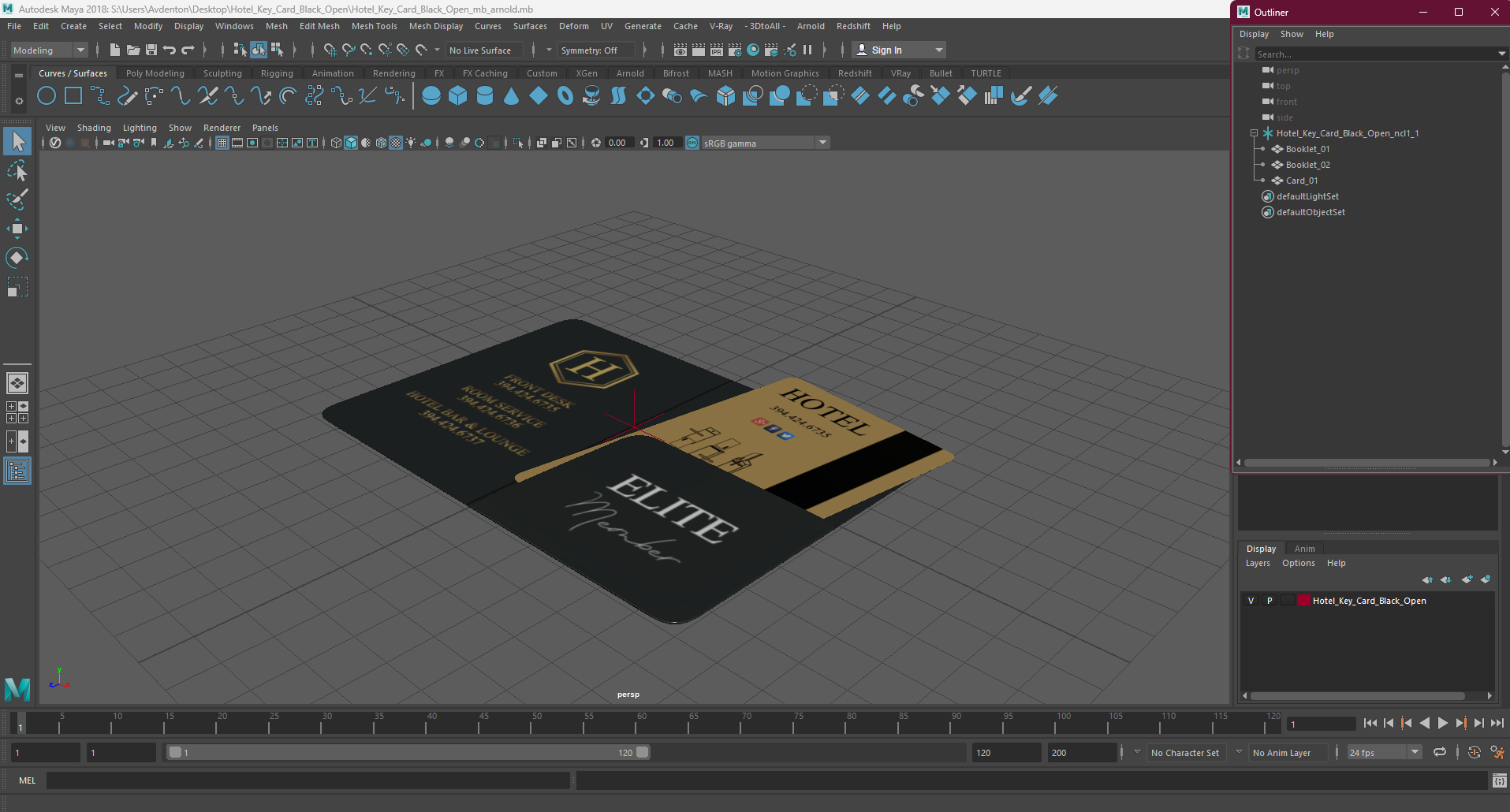Image resolution: width=1510 pixels, height=812 pixels.
Task: Toggle auto keyframe button
Action: [x=1474, y=752]
